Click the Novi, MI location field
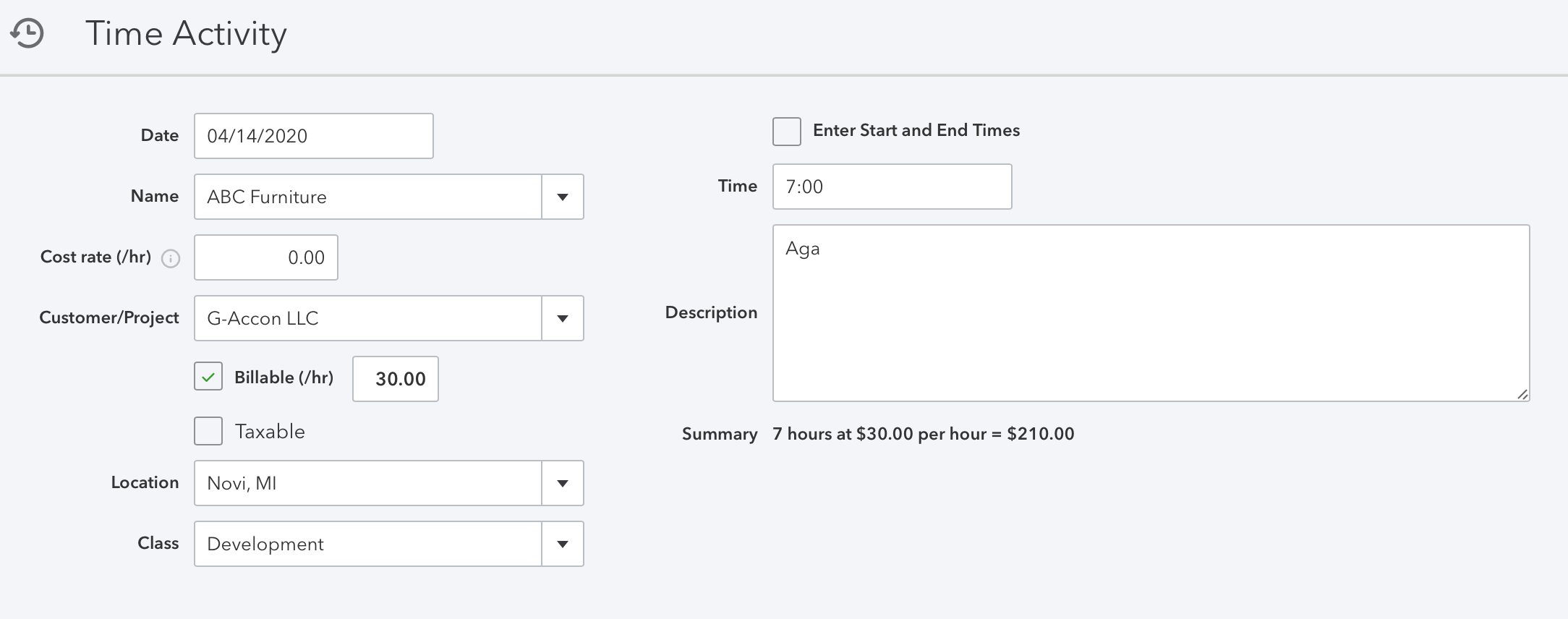1568x619 pixels. [367, 483]
